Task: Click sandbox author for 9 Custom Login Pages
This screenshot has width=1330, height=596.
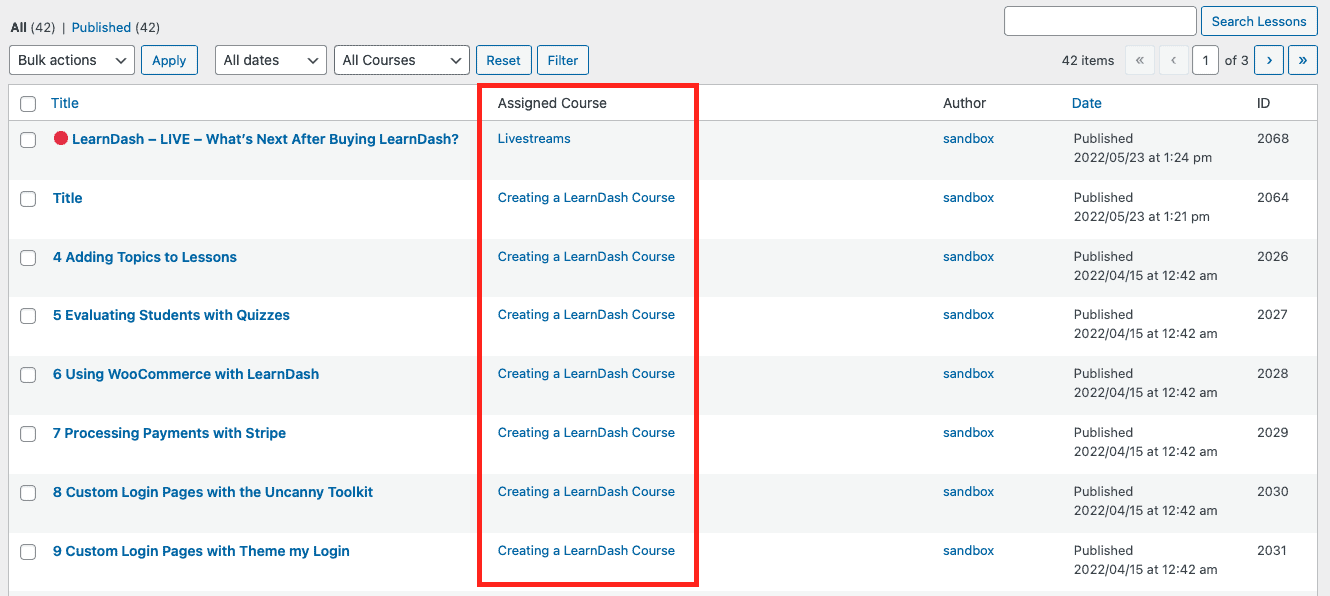Action: [x=968, y=551]
